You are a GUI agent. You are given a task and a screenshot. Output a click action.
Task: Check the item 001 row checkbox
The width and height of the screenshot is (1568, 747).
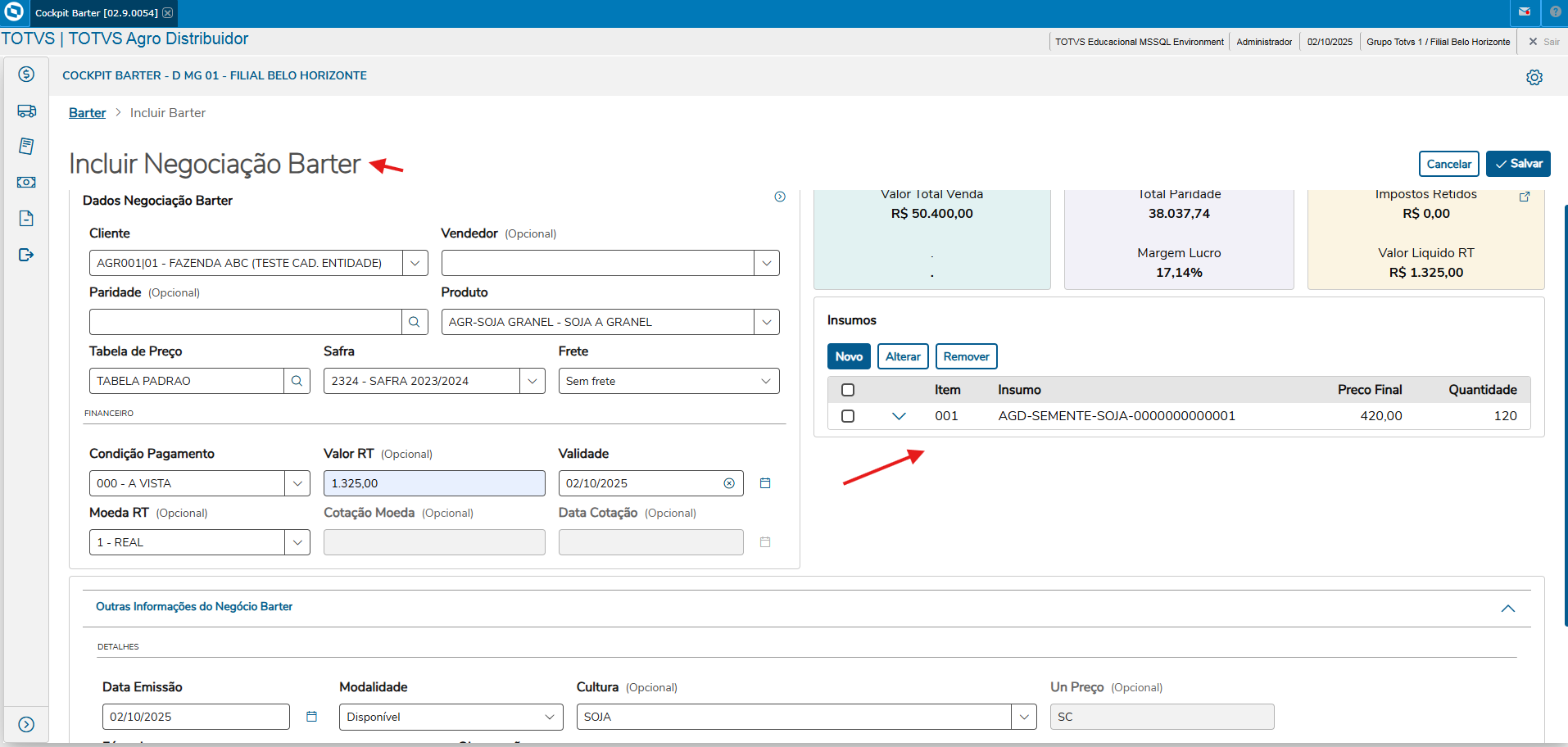point(848,416)
